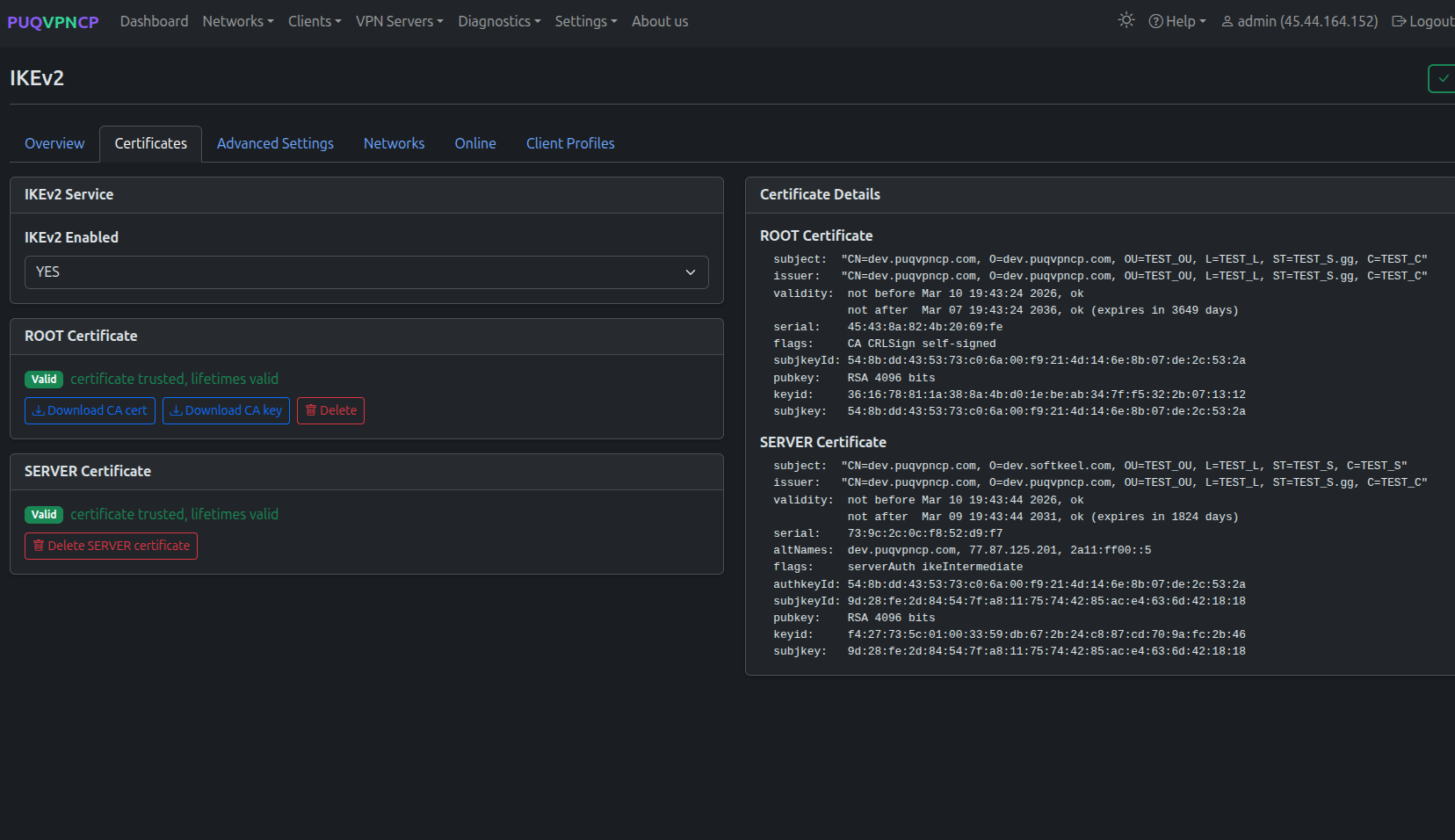Viewport: 1455px width, 840px height.
Task: Log out using the Logout link
Action: (x=1423, y=21)
